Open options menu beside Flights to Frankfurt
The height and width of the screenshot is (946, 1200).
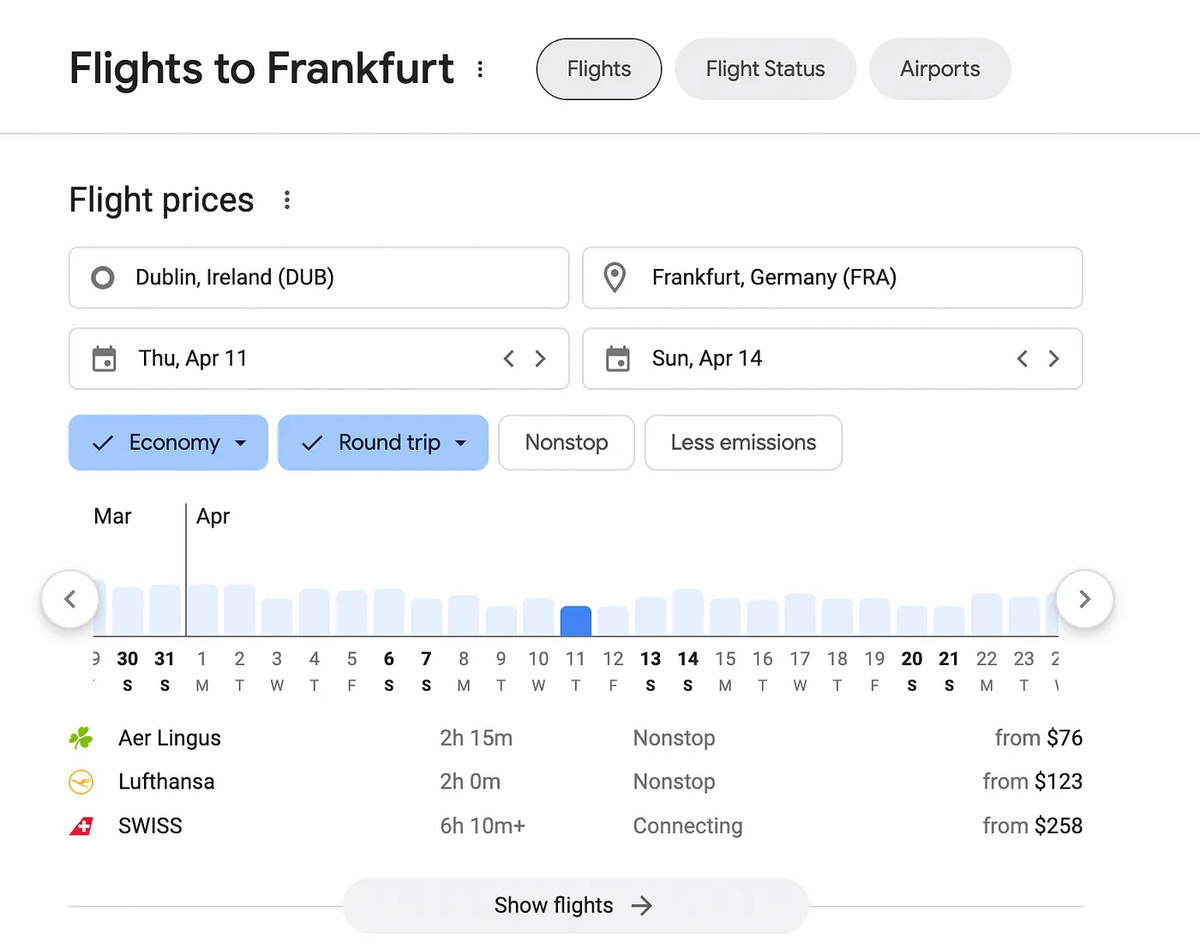pyautogui.click(x=481, y=69)
